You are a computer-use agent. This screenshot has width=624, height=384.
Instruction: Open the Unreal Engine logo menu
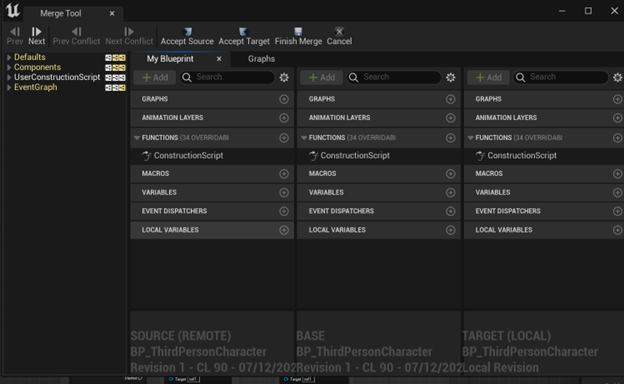click(12, 11)
